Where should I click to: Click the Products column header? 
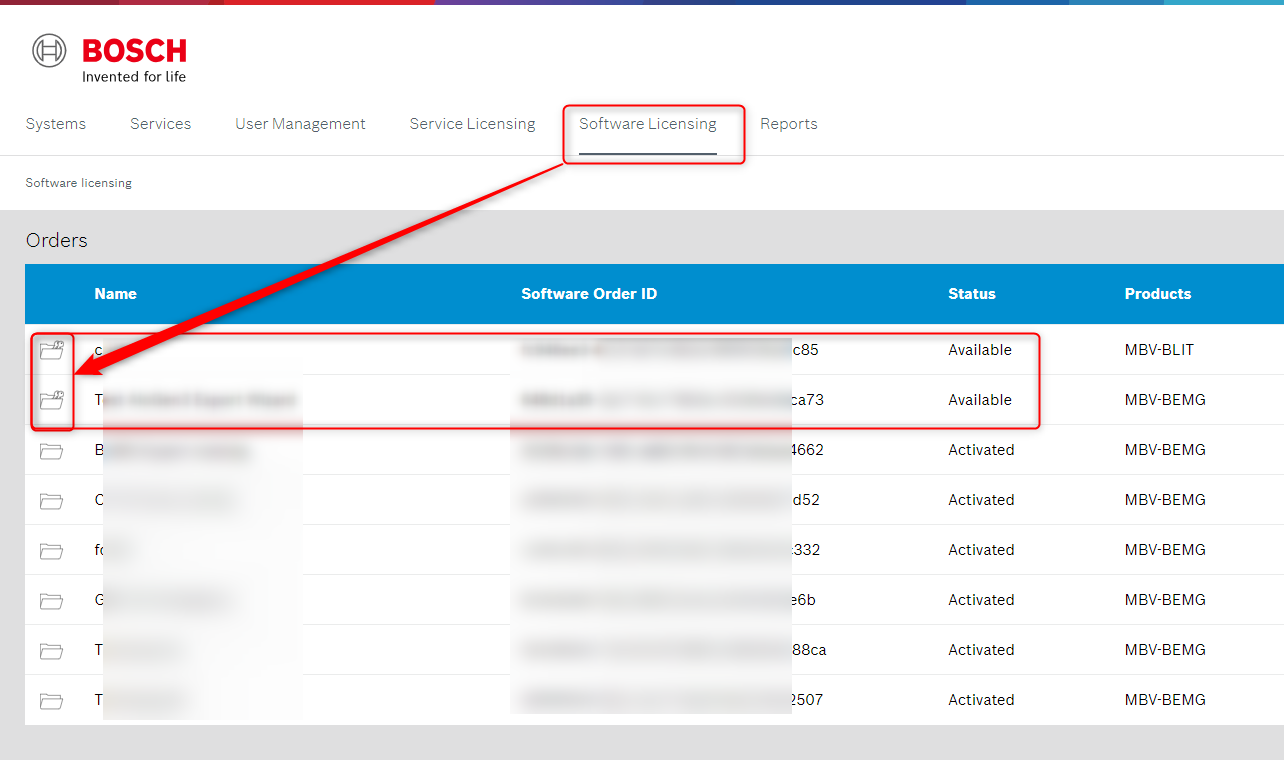[x=1157, y=294]
